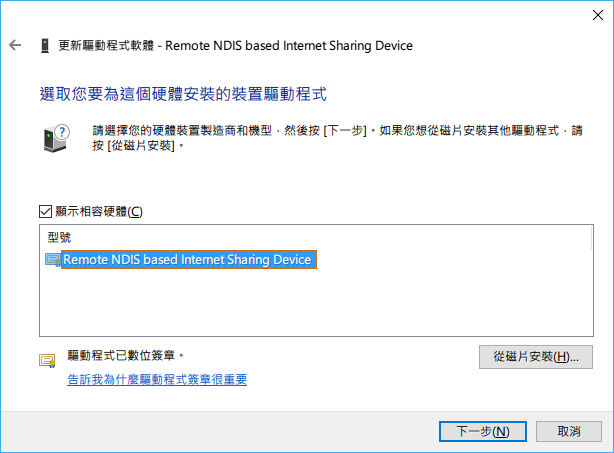Click the device icon beside 更新驅動程式軟體 title

pyautogui.click(x=45, y=45)
